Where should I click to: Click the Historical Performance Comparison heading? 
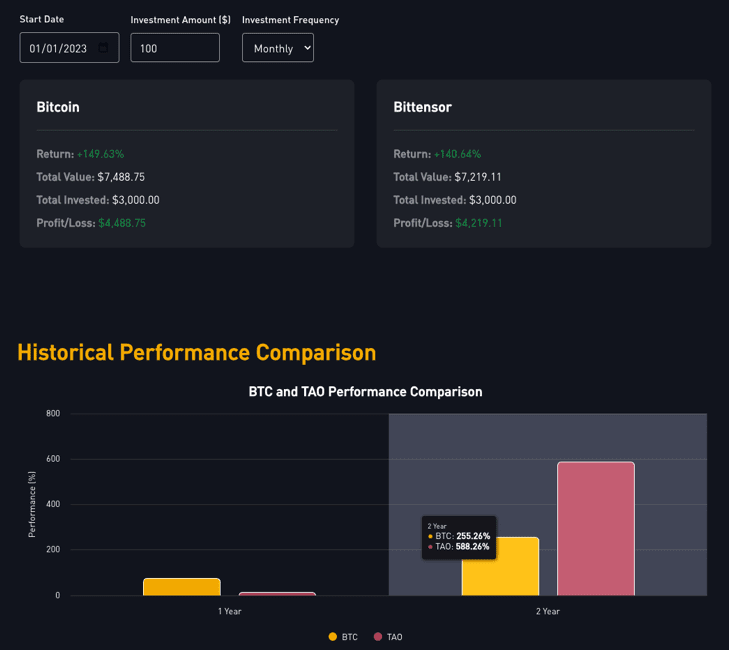click(x=196, y=352)
